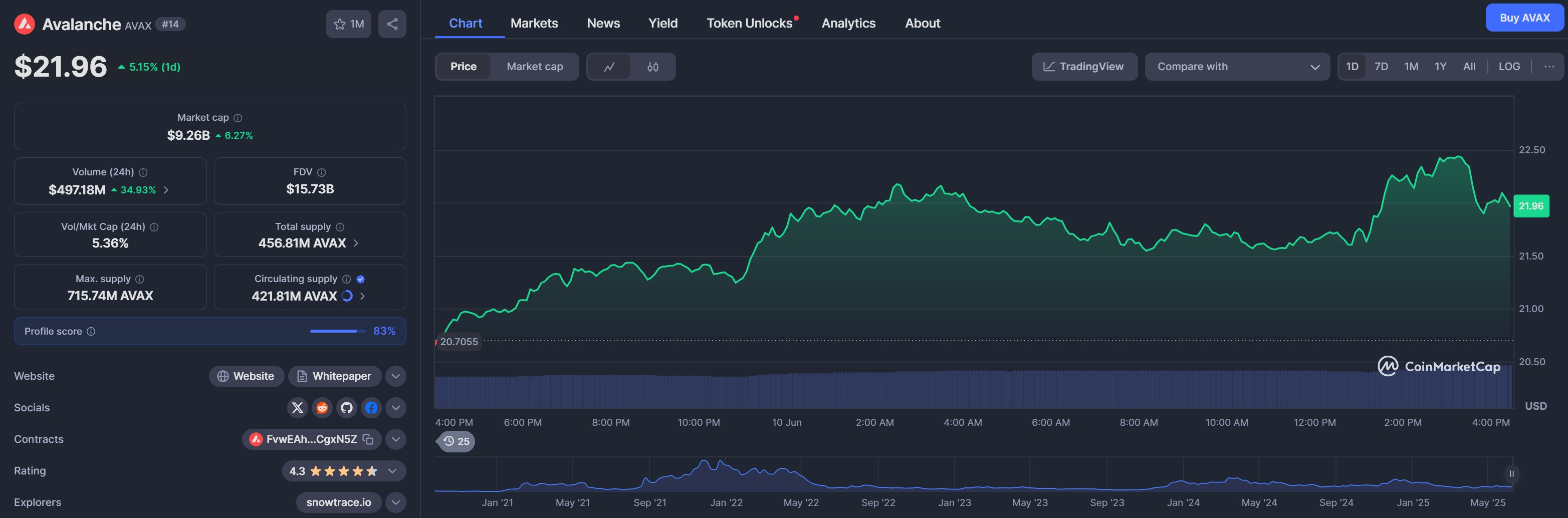The height and width of the screenshot is (518, 1568).
Task: Click the Profile score 83% progress bar
Action: point(338,332)
